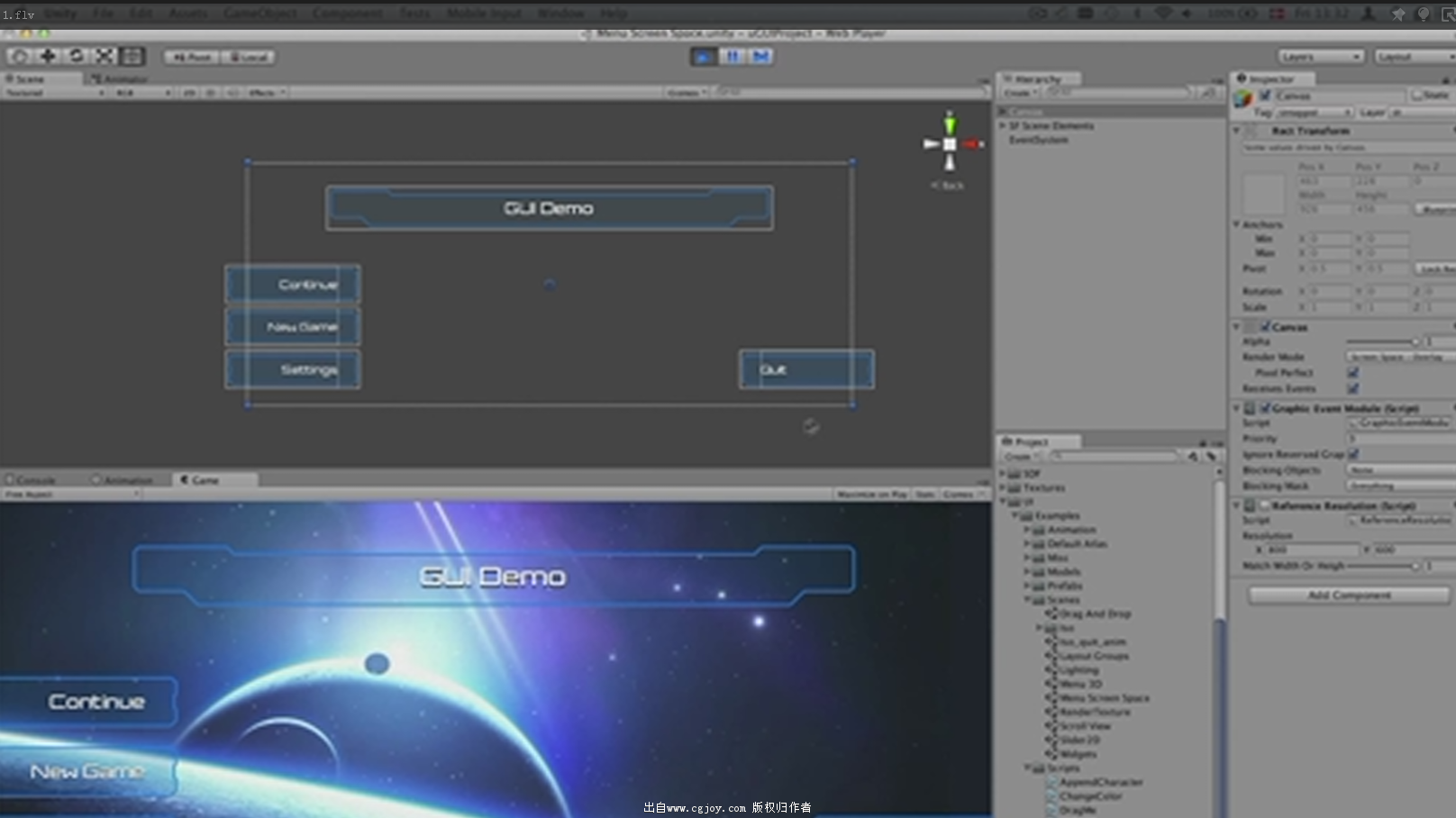Expand SF Scene Elements in Hierarchy
The width and height of the screenshot is (1456, 818).
pyautogui.click(x=1002, y=126)
